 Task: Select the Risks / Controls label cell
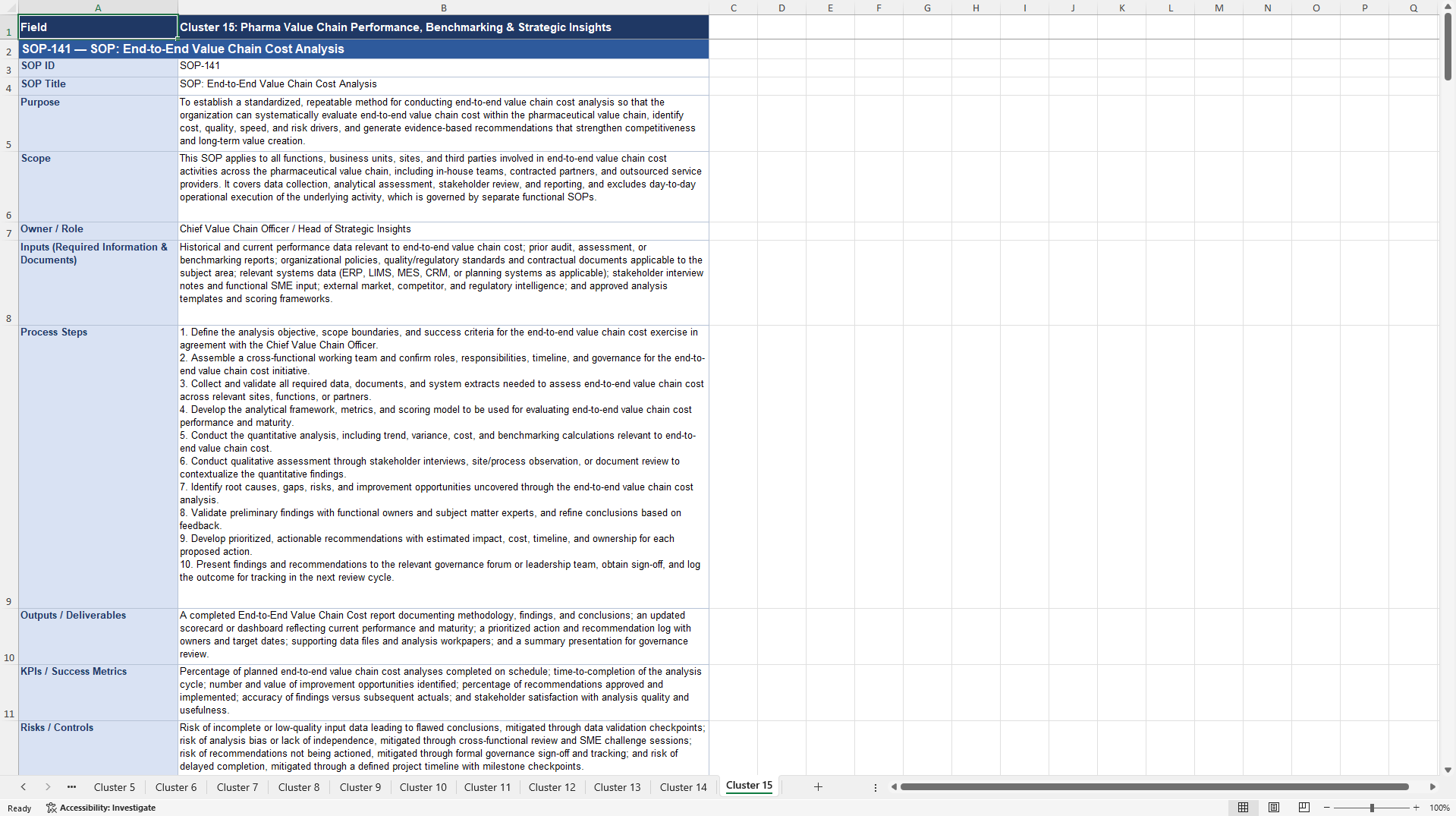[98, 748]
